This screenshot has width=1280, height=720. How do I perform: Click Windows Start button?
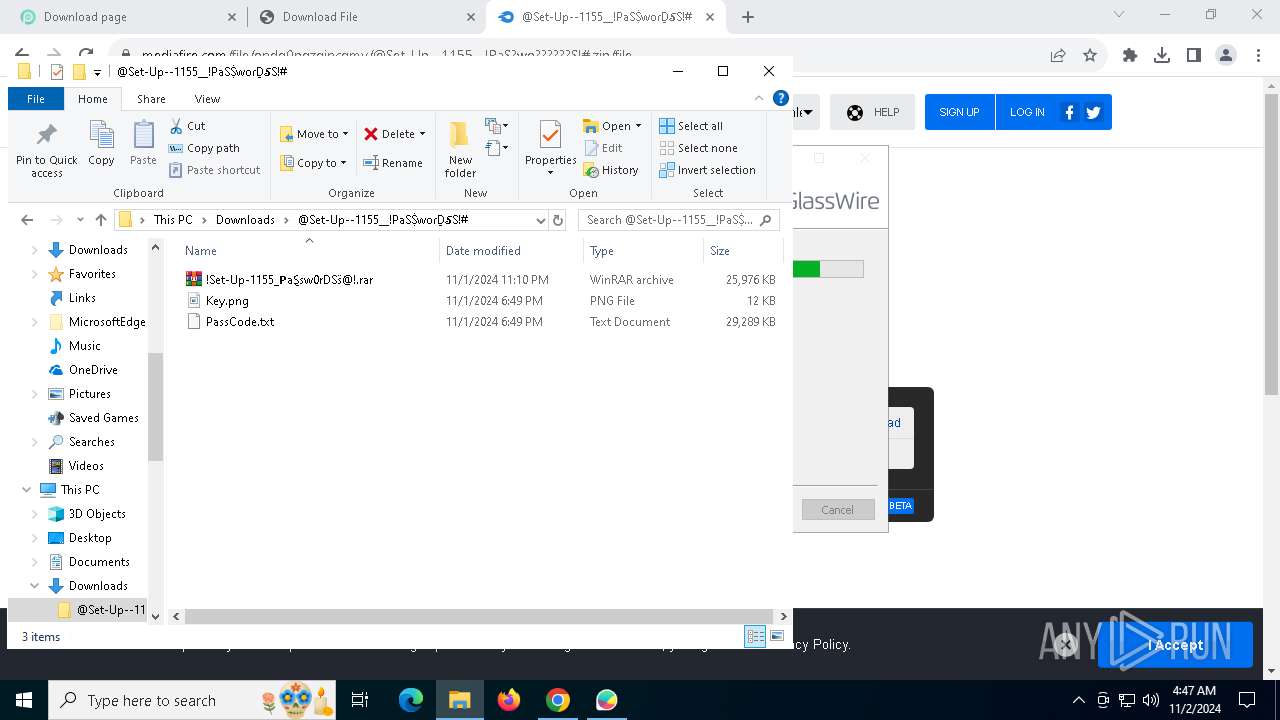[x=24, y=700]
